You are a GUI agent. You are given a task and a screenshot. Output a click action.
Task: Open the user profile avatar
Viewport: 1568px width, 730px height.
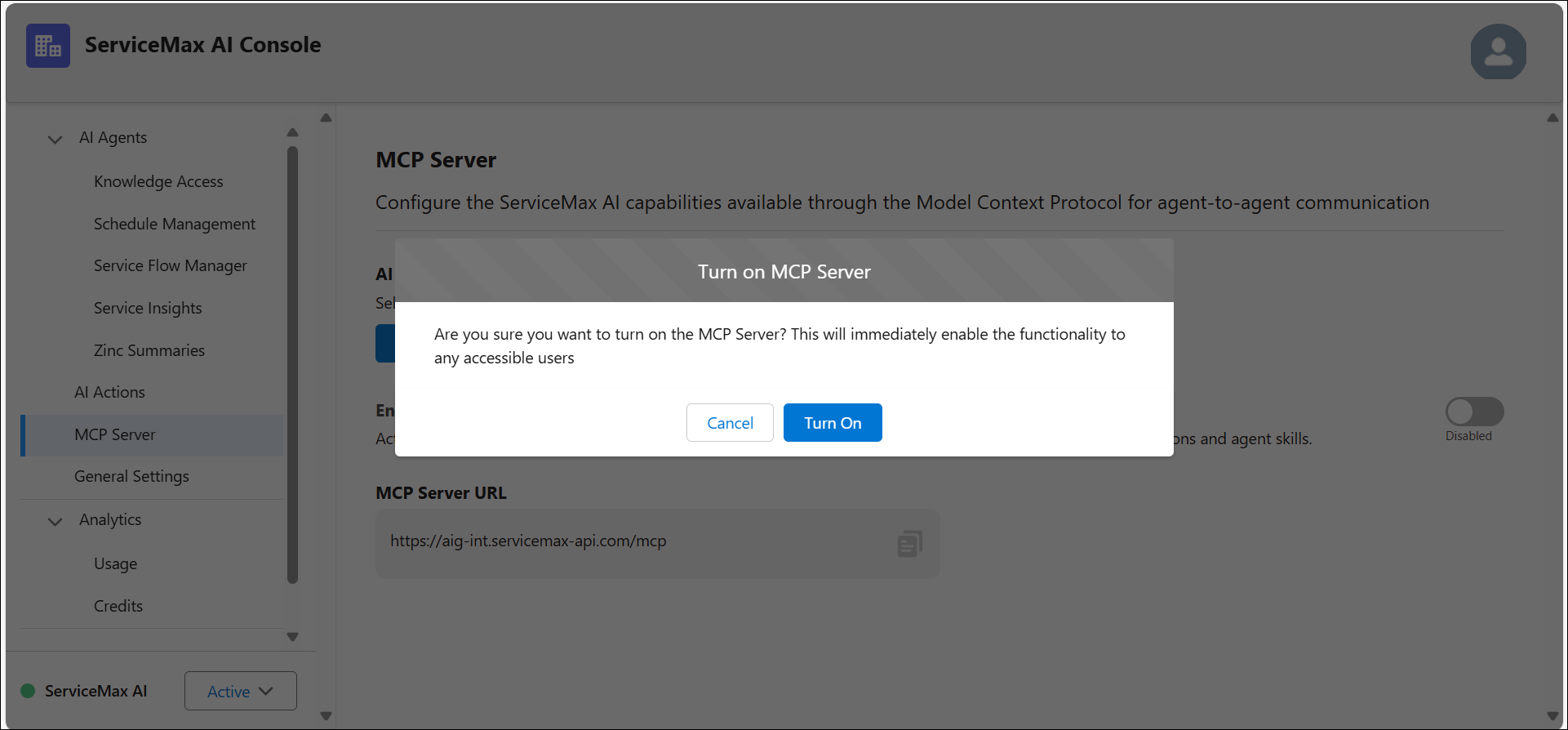click(1498, 51)
